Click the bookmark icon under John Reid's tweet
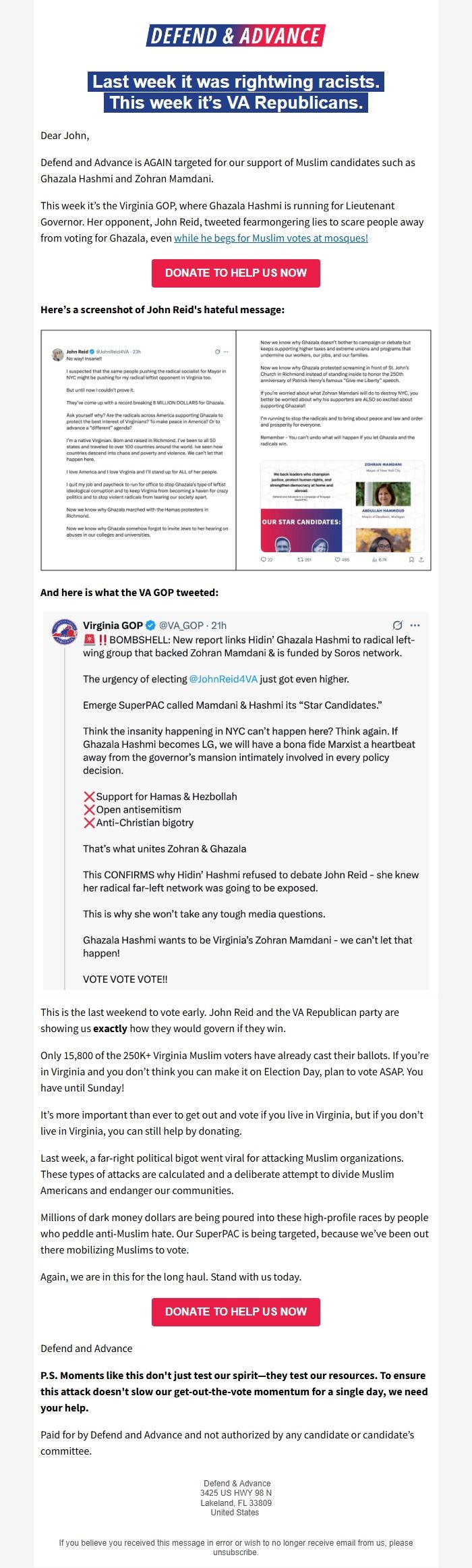Image resolution: width=472 pixels, height=1568 pixels. pos(411,559)
